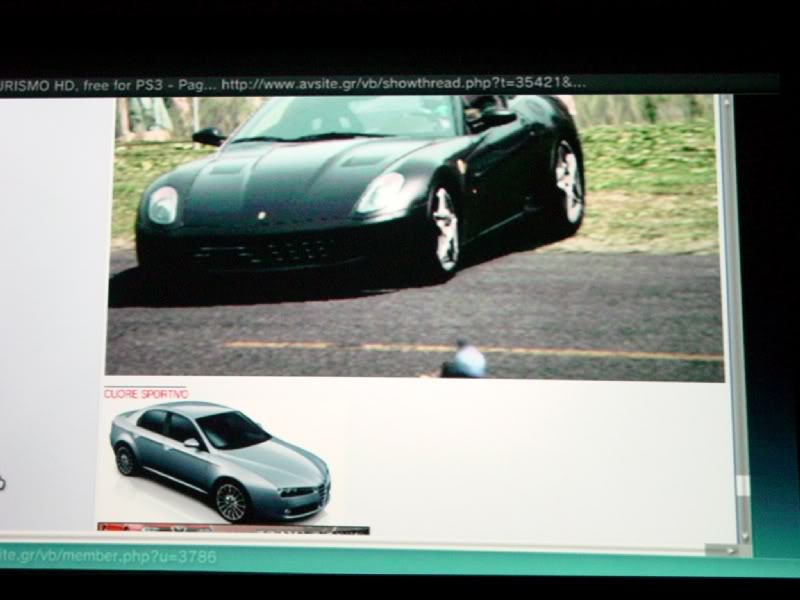Screen dimensions: 800x600
Task: Click the avsite.gr showthread URL text
Action: [x=404, y=83]
